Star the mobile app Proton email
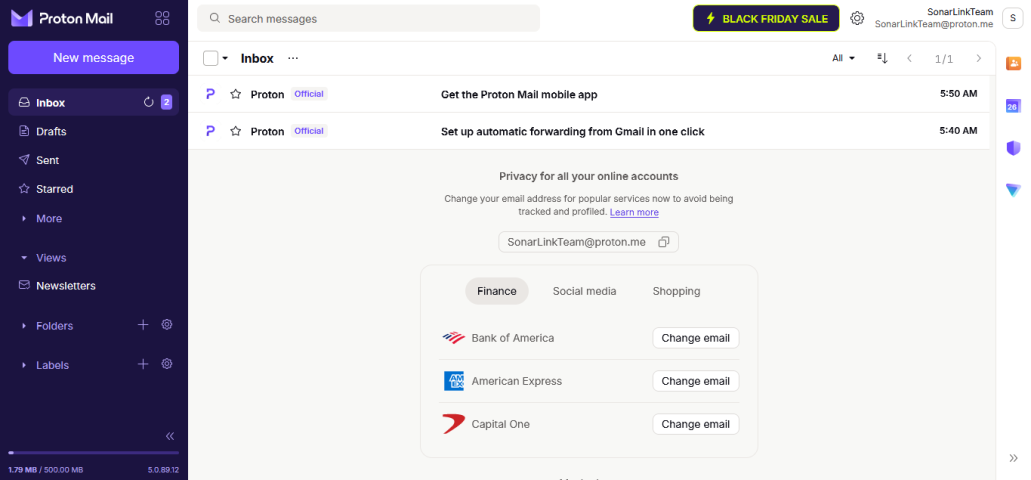The height and width of the screenshot is (480, 1031). (x=235, y=94)
